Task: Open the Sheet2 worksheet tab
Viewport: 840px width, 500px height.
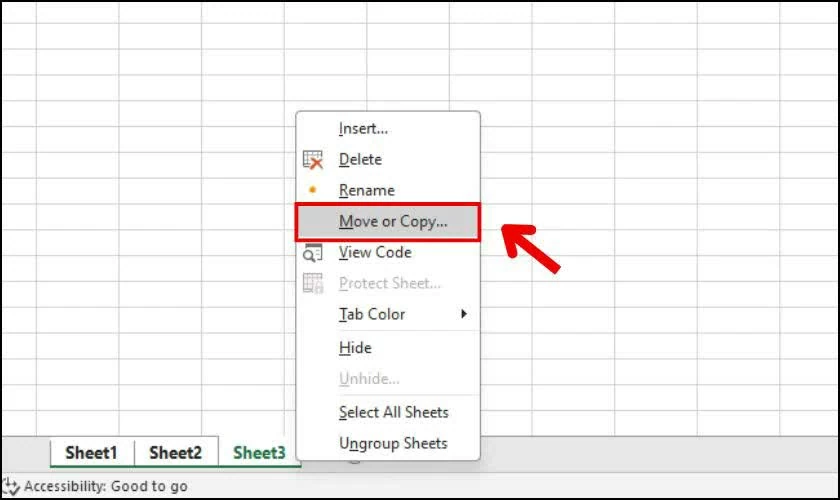Action: pyautogui.click(x=175, y=453)
